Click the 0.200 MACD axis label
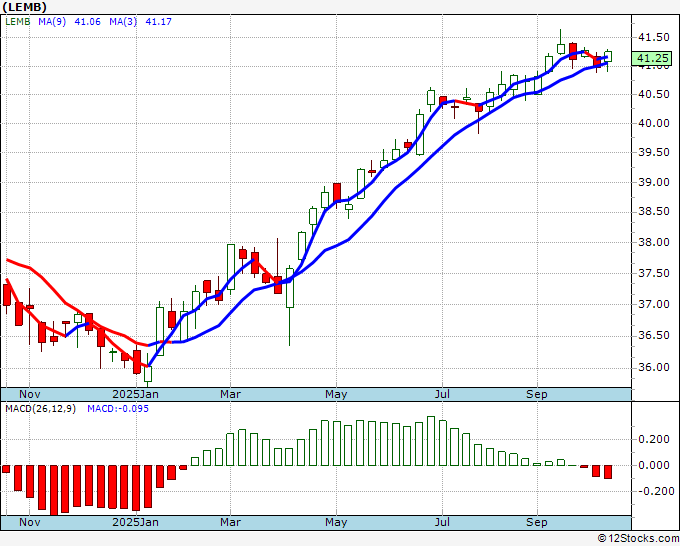The height and width of the screenshot is (546, 680). pyautogui.click(x=654, y=439)
